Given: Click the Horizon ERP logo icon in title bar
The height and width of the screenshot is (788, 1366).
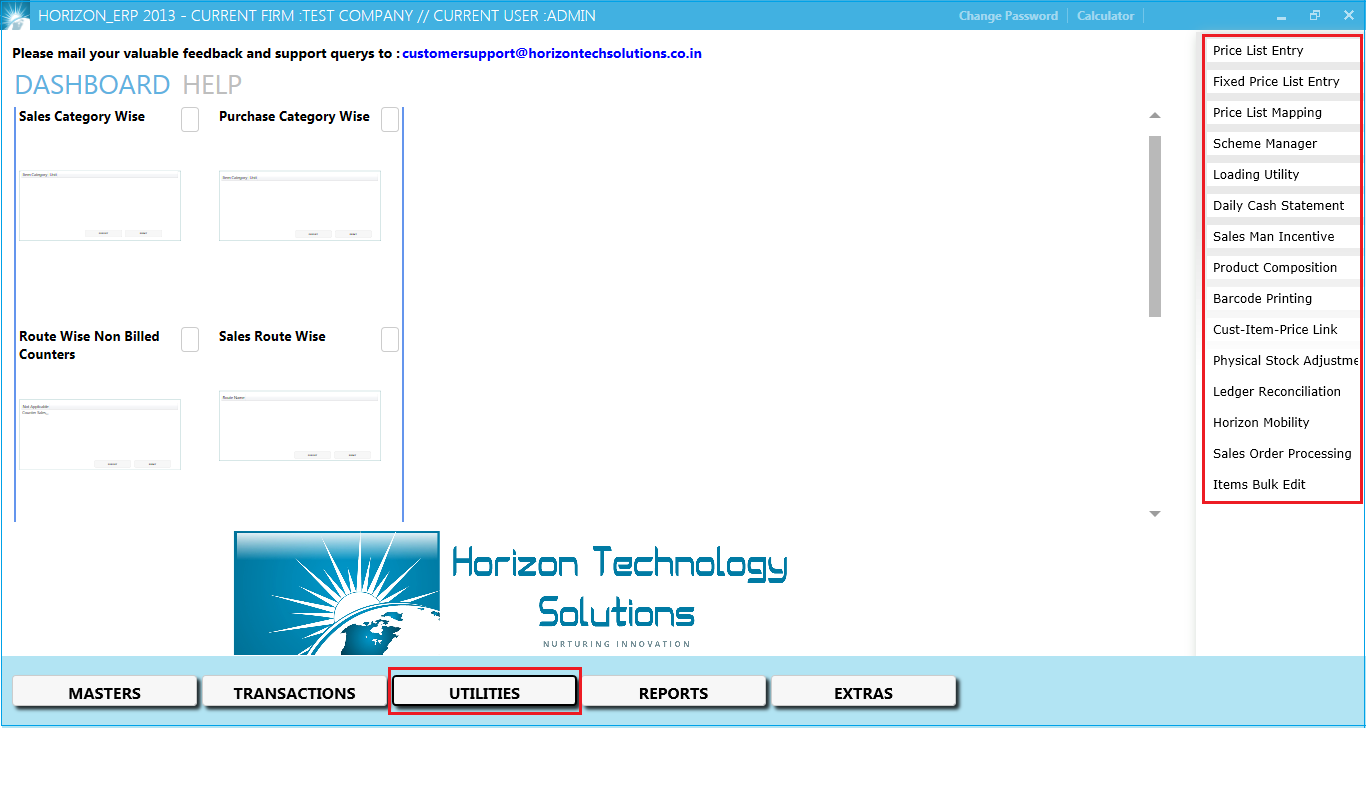Looking at the screenshot, I should tap(14, 15).
